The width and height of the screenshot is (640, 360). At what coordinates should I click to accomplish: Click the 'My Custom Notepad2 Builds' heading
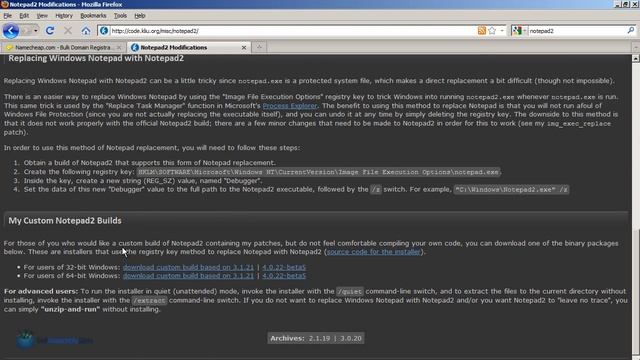point(65,221)
